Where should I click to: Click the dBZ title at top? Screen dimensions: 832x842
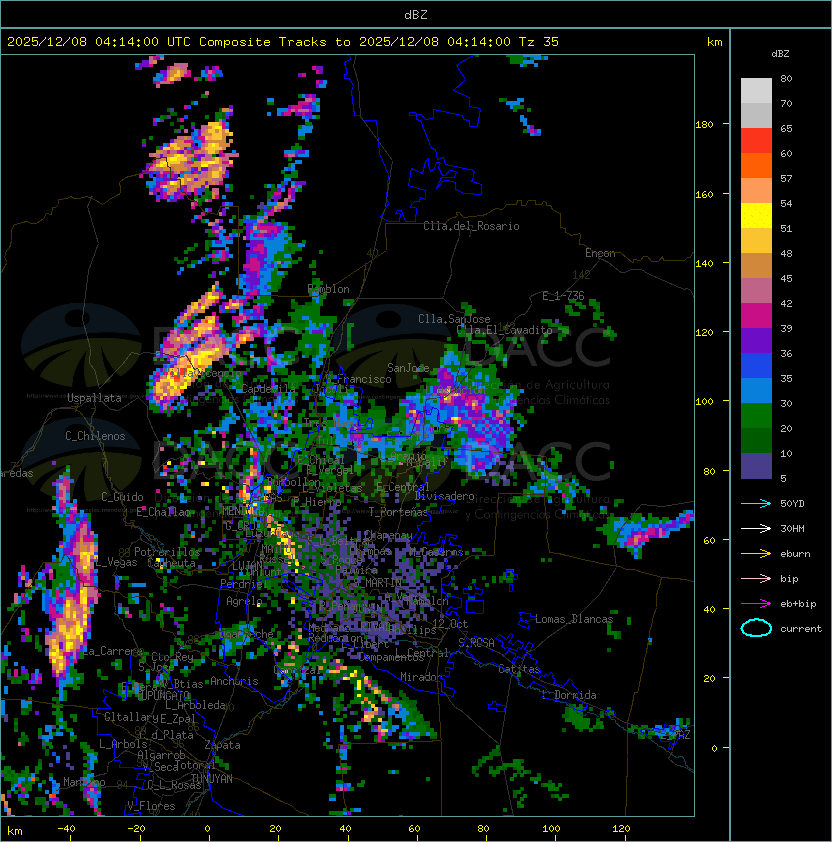[416, 14]
